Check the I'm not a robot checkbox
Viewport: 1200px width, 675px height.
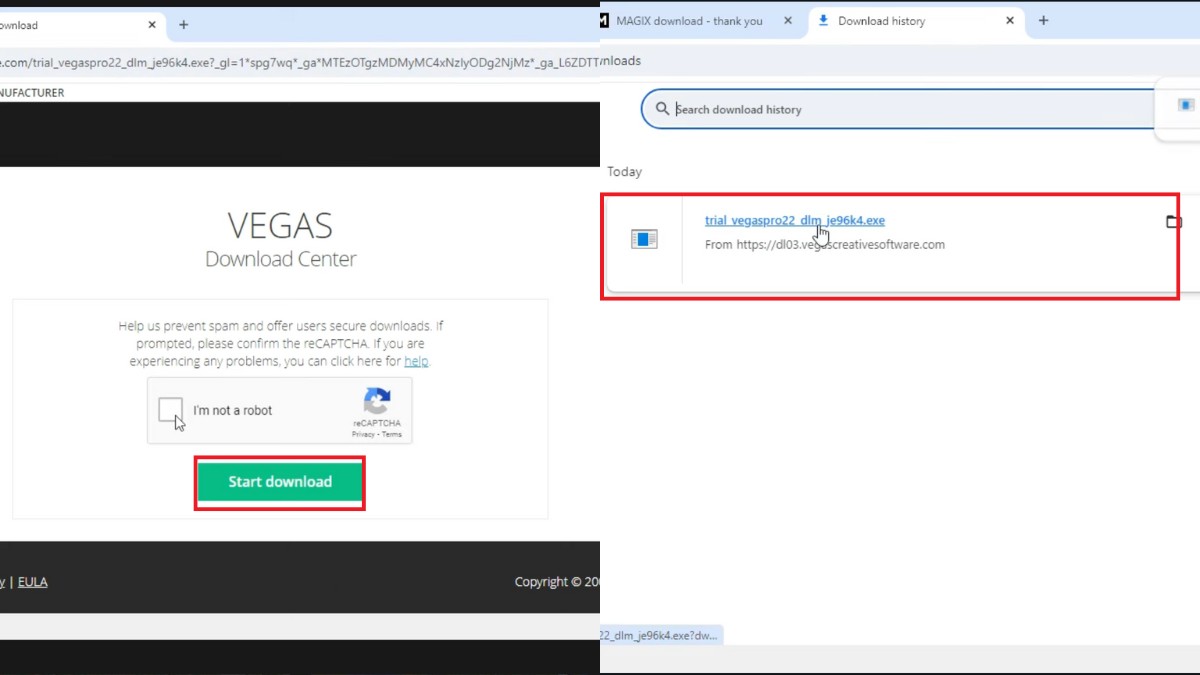pos(171,410)
